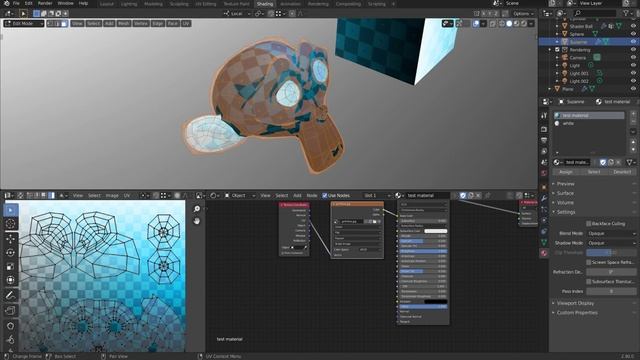Click the new material copy icon in properties

pyautogui.click(x=611, y=162)
